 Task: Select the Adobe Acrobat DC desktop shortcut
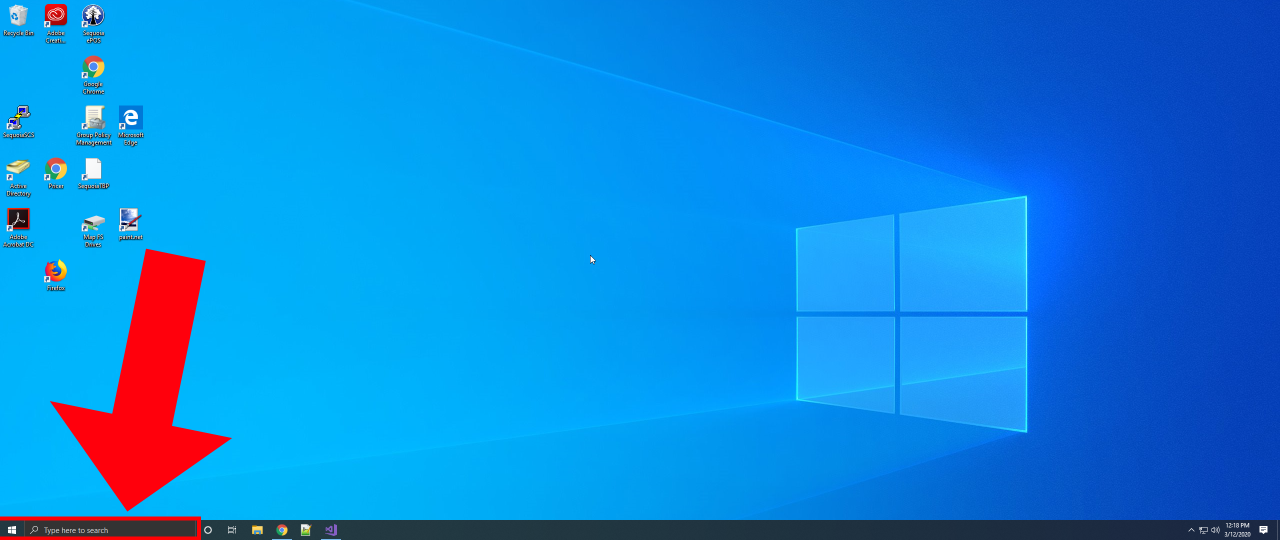[x=18, y=221]
